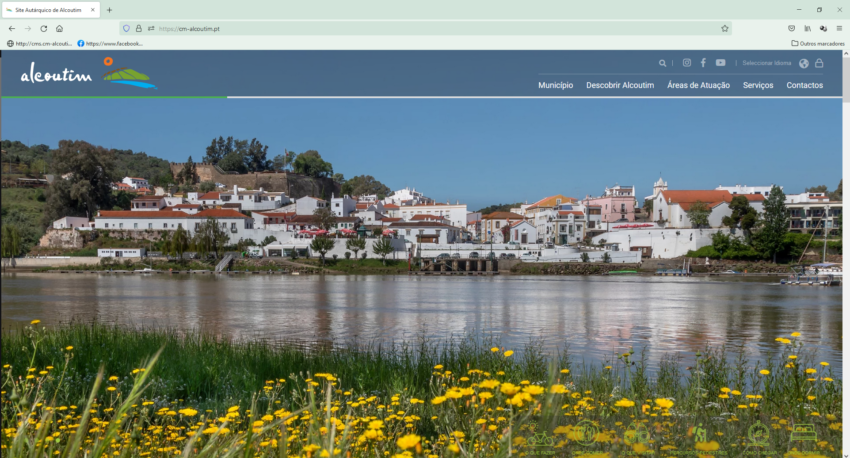The height and width of the screenshot is (458, 850).
Task: Expand the Seleccionar Idioma language selector
Action: 767,63
